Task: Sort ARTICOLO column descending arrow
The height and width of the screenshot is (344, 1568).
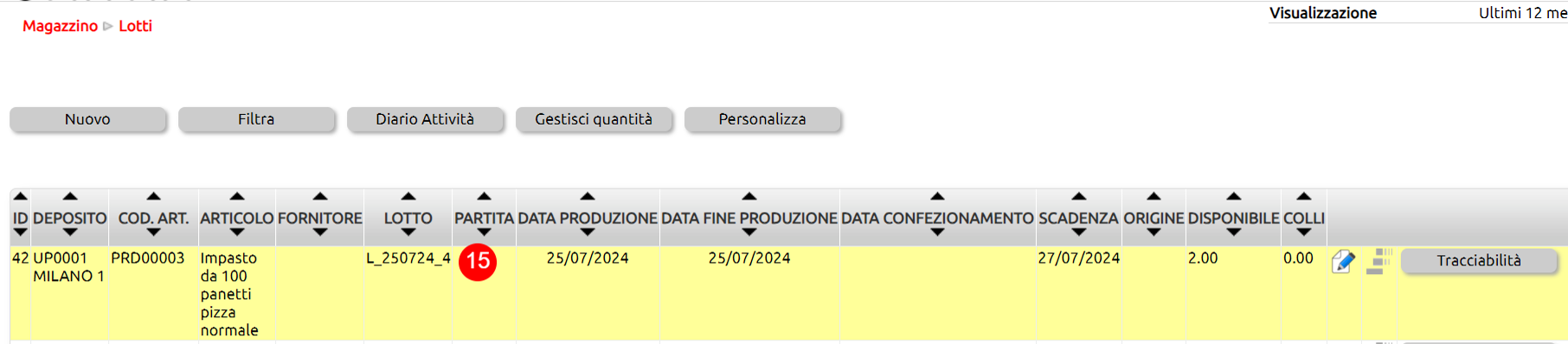Action: point(237,233)
